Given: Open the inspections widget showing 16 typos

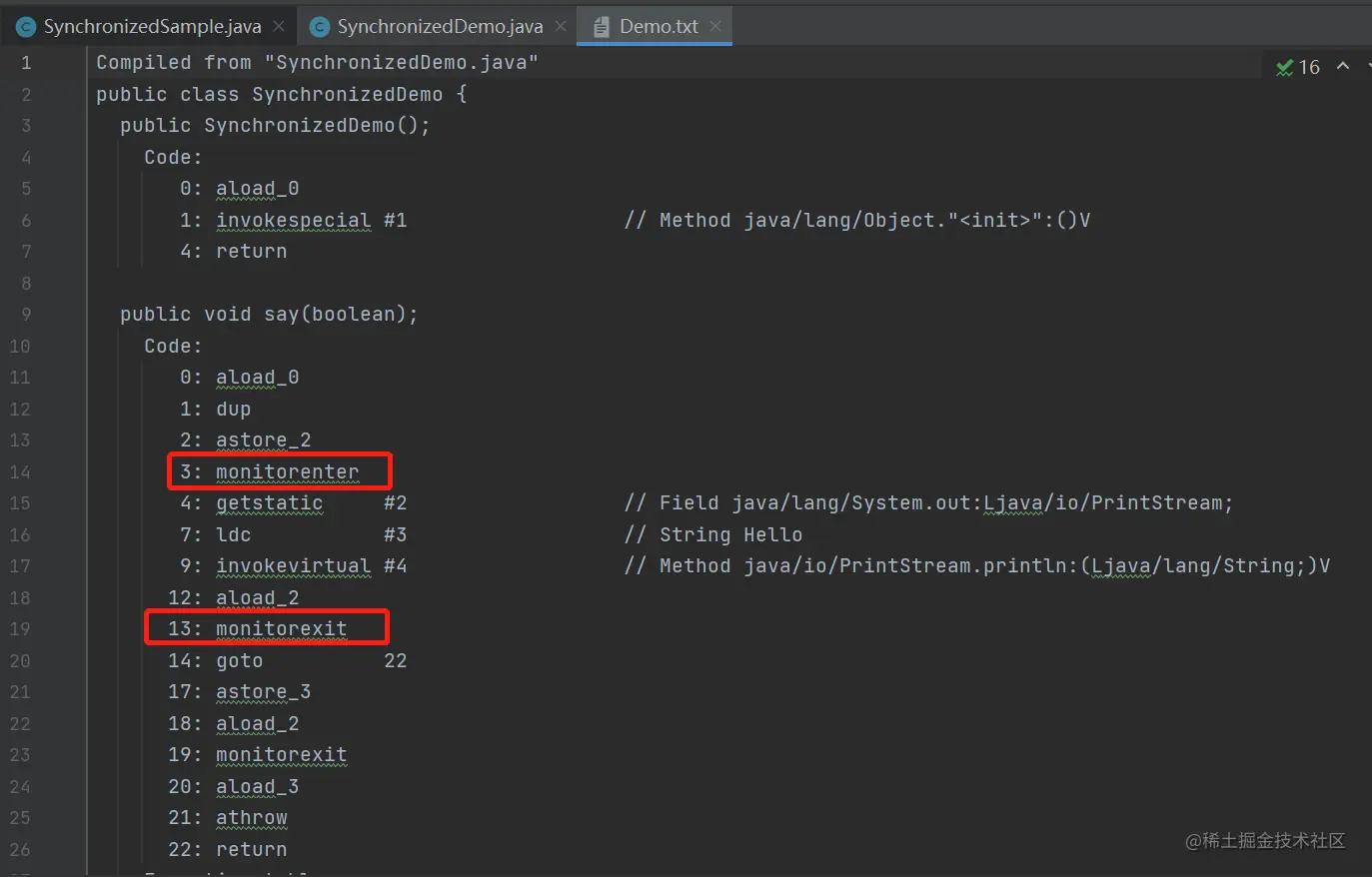Looking at the screenshot, I should pos(1298,67).
